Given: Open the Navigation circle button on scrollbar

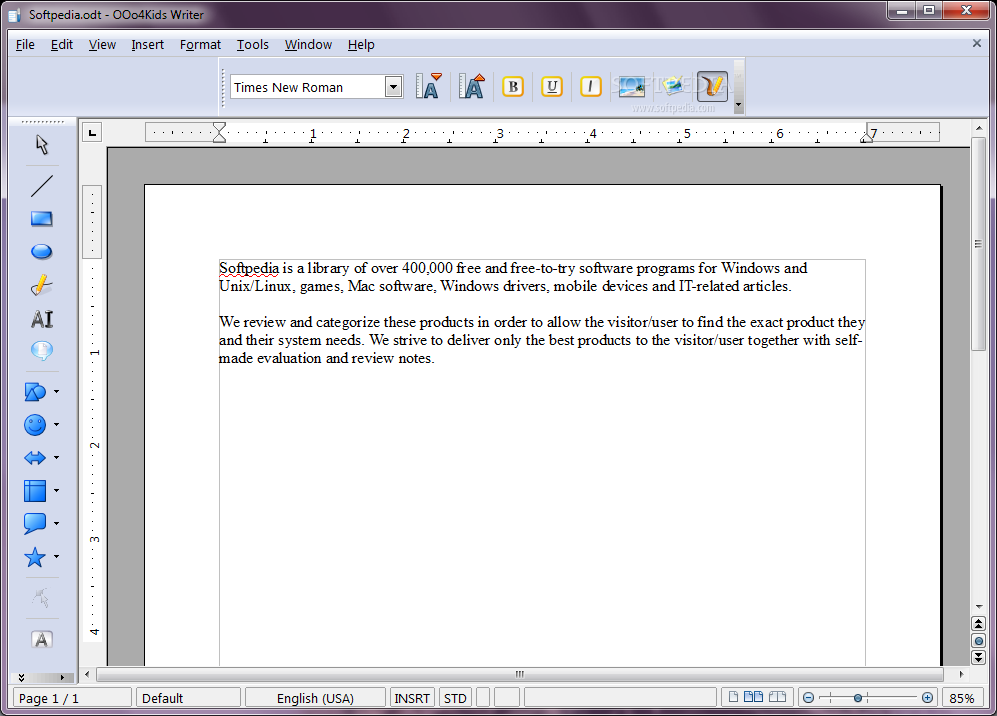Looking at the screenshot, I should (979, 641).
